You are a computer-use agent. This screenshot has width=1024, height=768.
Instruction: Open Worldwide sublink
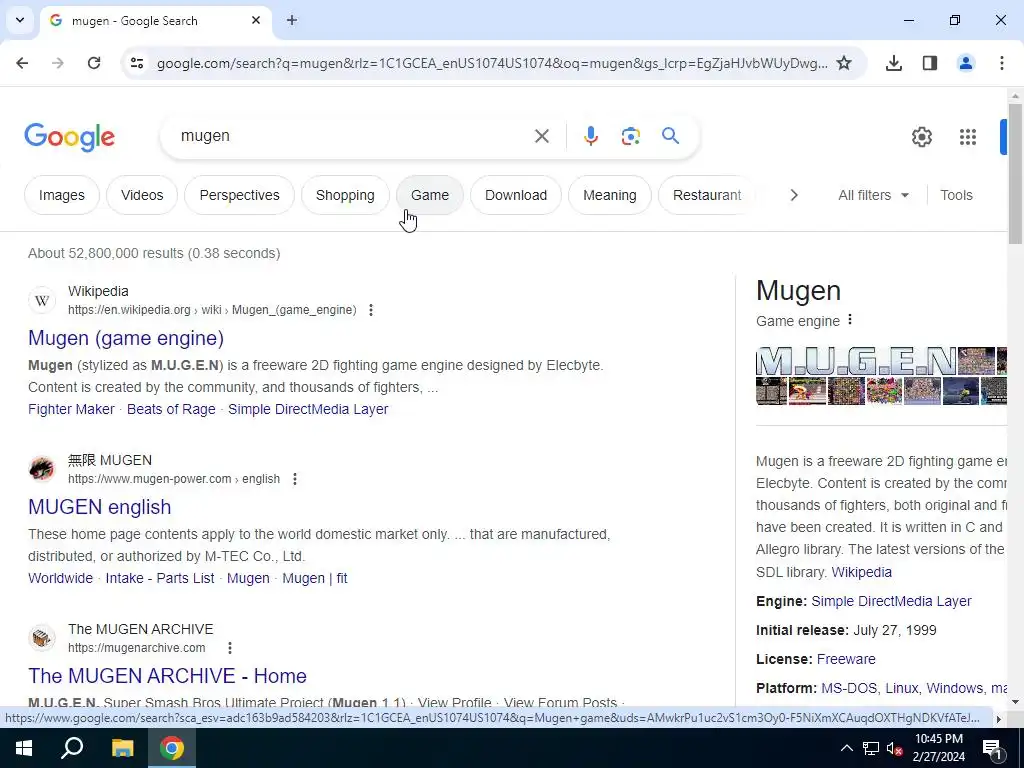pyautogui.click(x=61, y=578)
